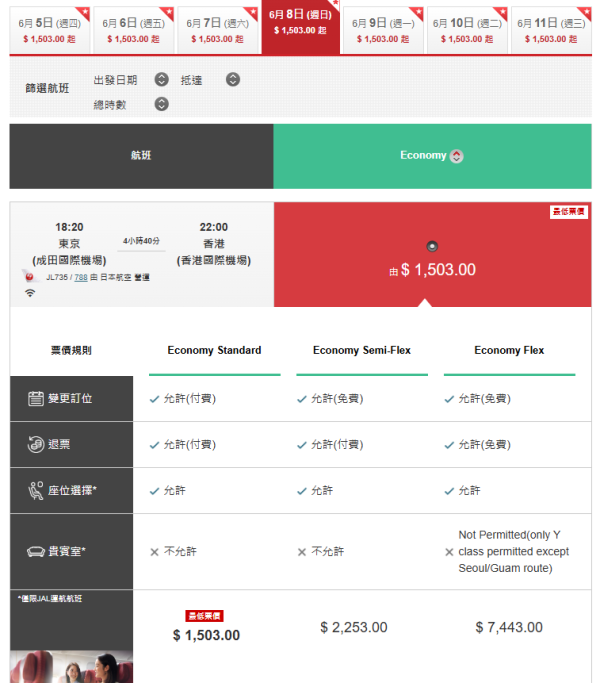
Task: Choose the Economy Standard fare column
Action: pos(214,351)
